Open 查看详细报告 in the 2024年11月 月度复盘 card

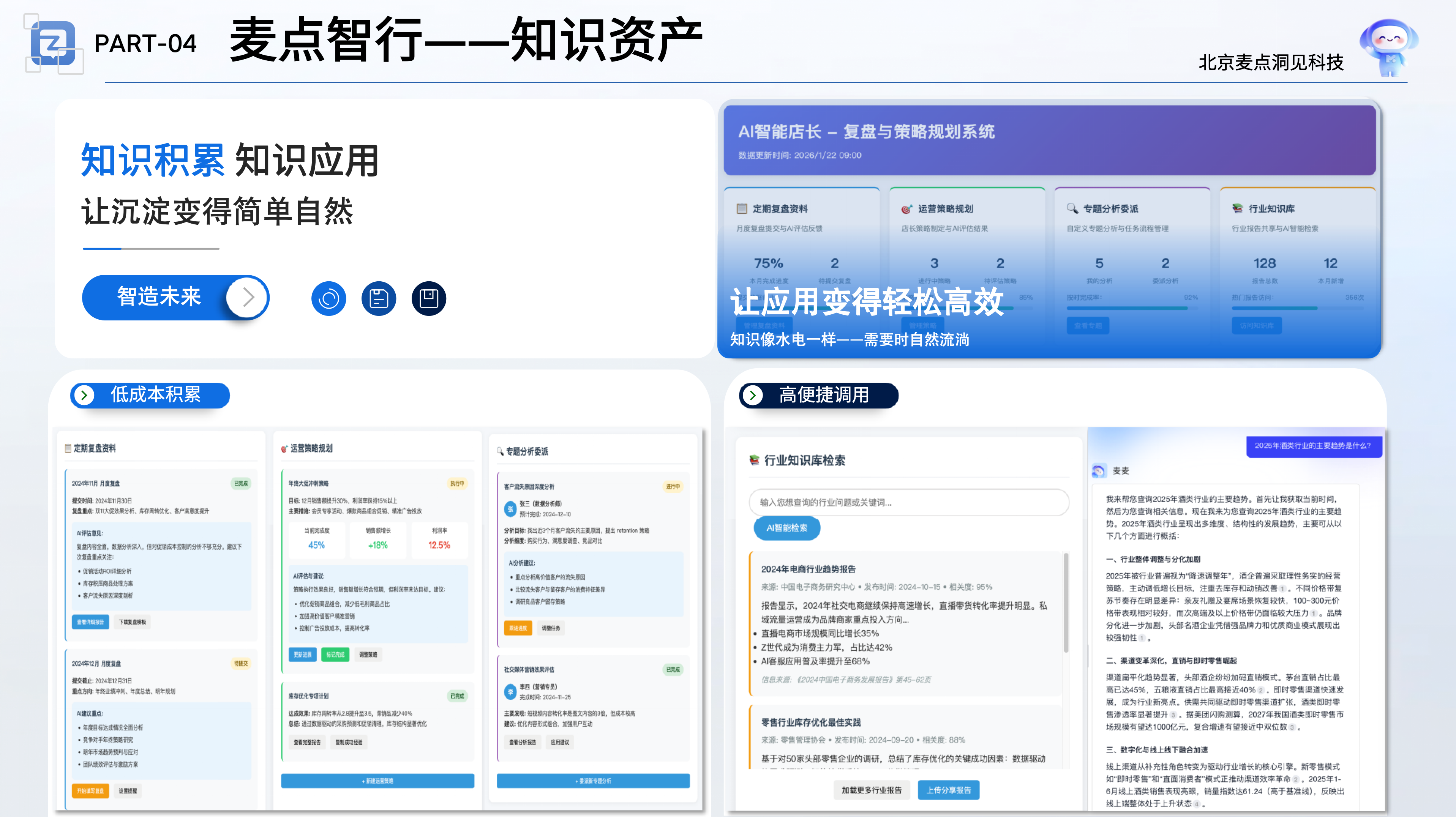click(91, 622)
